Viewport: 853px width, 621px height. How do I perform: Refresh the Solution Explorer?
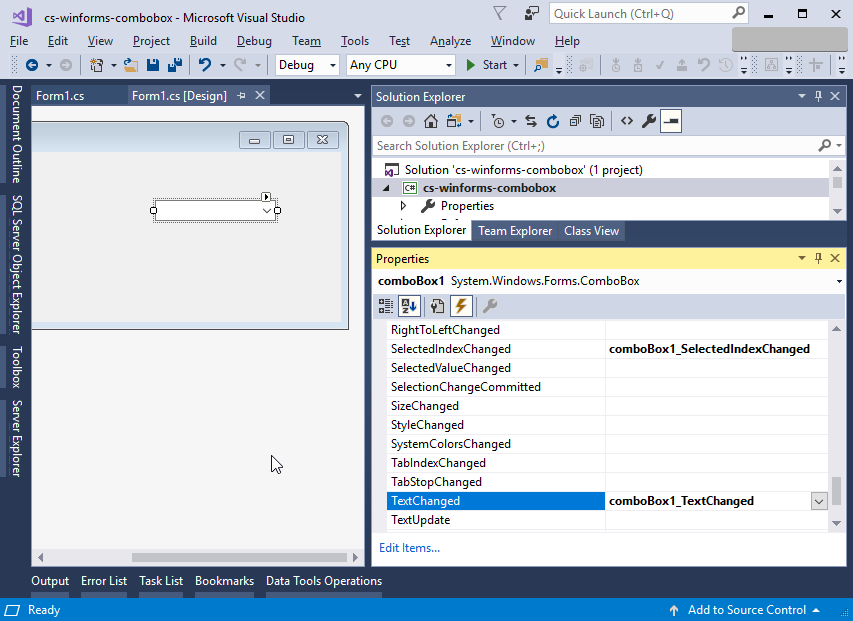tap(554, 121)
